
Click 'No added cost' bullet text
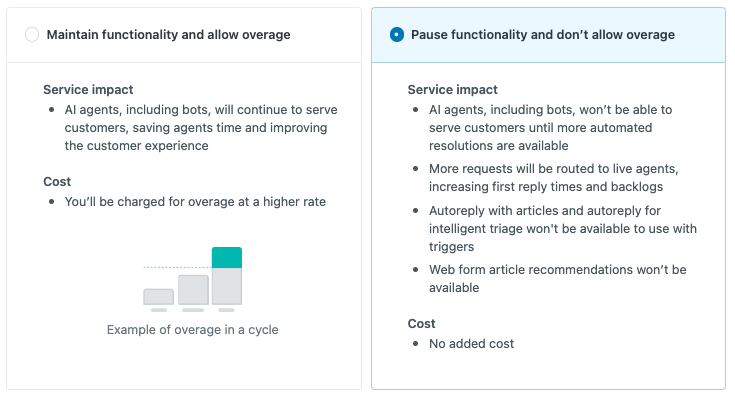[x=472, y=344]
